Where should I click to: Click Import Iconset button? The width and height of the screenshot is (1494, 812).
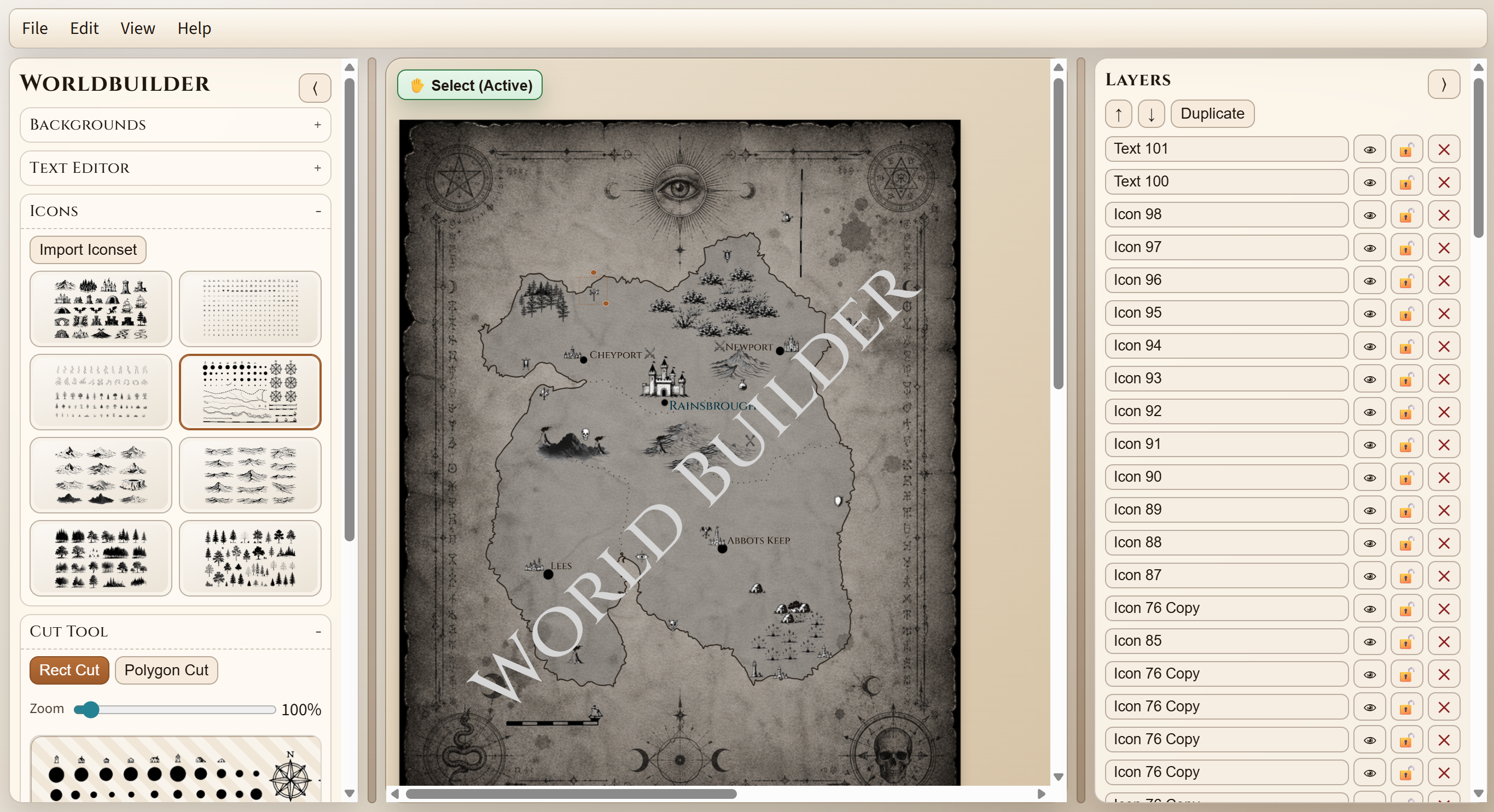pos(88,250)
